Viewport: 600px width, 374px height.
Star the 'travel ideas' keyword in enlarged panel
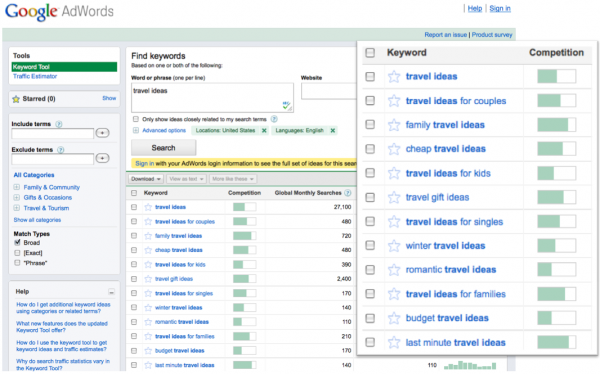coord(394,77)
